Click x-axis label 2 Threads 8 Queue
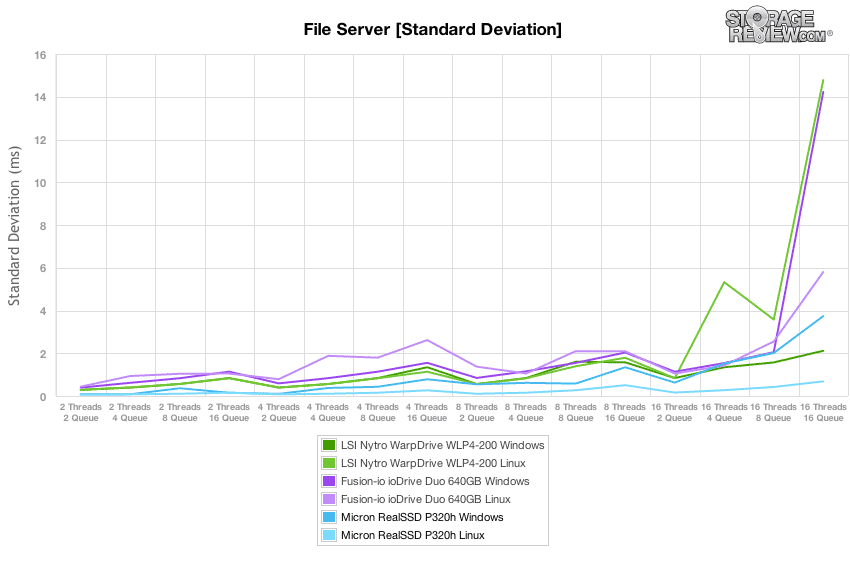 (180, 413)
